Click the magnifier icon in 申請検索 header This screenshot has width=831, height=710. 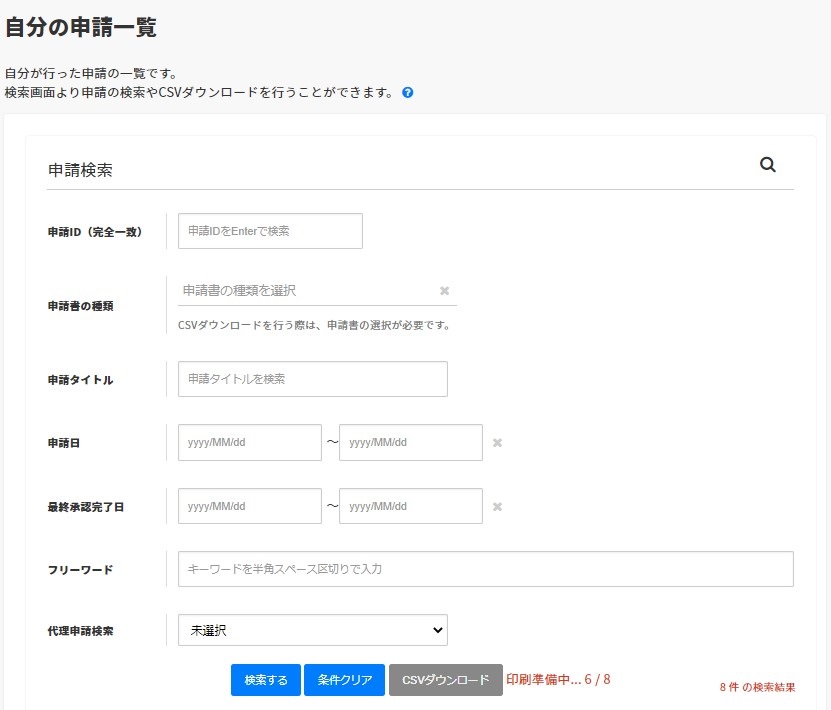tap(768, 165)
